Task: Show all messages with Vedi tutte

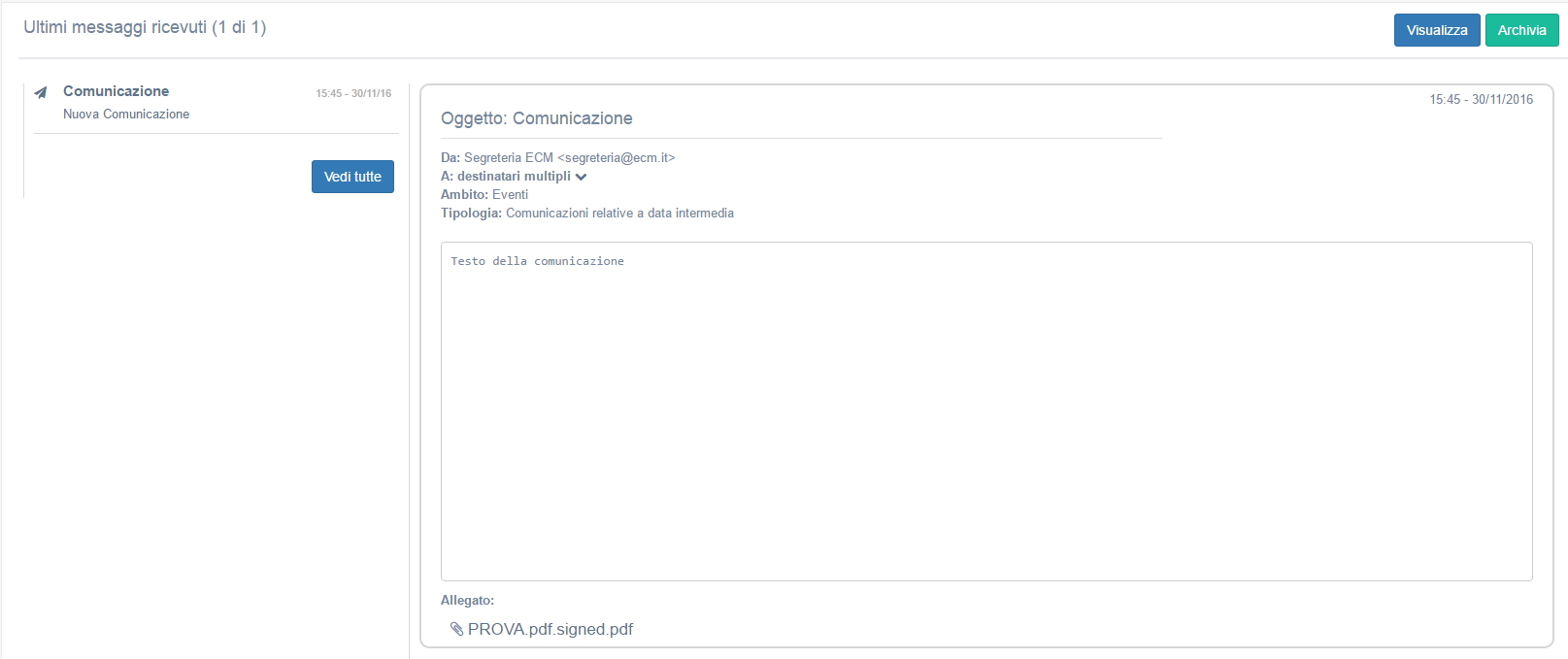Action: tap(352, 177)
